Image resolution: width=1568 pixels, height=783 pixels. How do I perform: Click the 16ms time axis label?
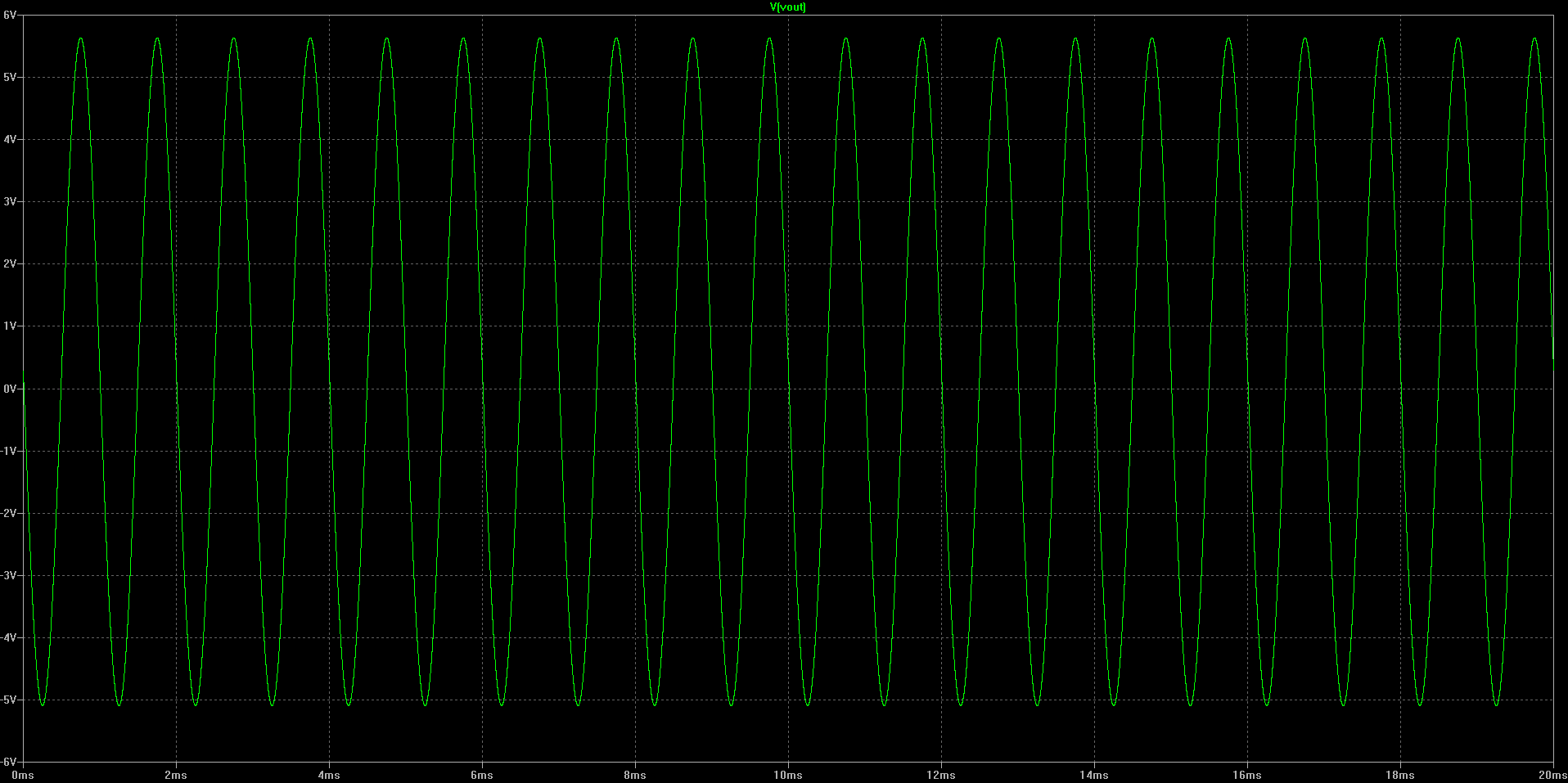tap(1247, 775)
